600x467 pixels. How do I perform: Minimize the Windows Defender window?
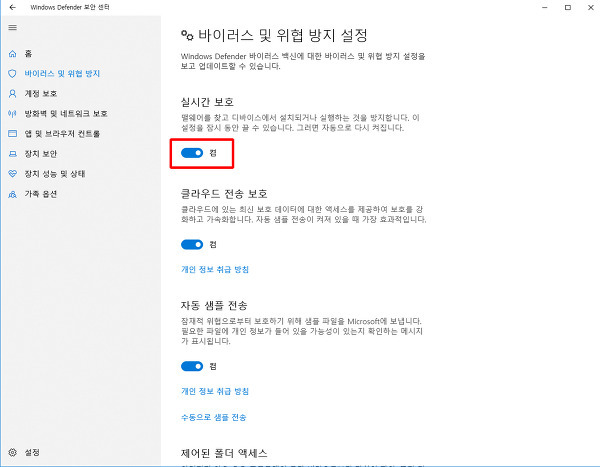tap(545, 7)
